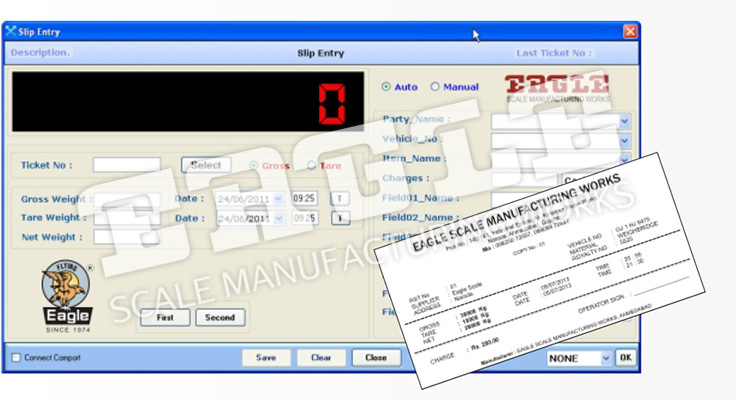Viewport: 736px width, 400px height.
Task: Click the Eagle Scale Manufacturing Works logo
Action: [x=558, y=89]
